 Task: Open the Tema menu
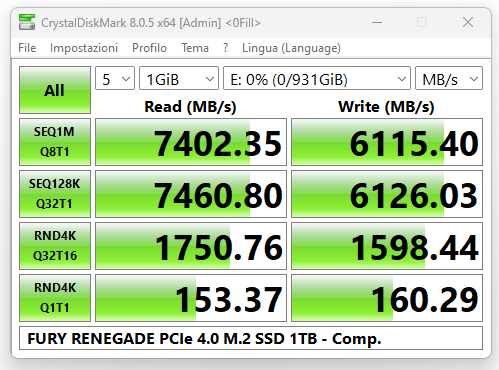click(195, 48)
